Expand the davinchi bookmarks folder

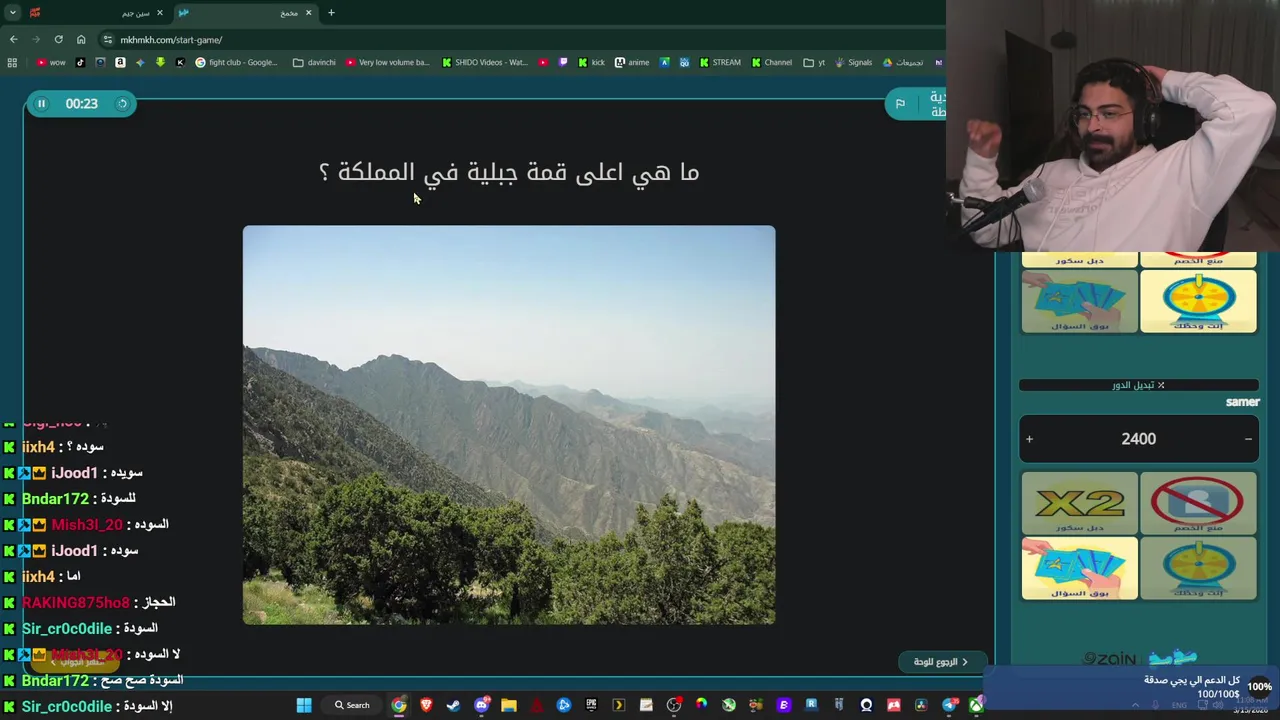click(x=314, y=62)
